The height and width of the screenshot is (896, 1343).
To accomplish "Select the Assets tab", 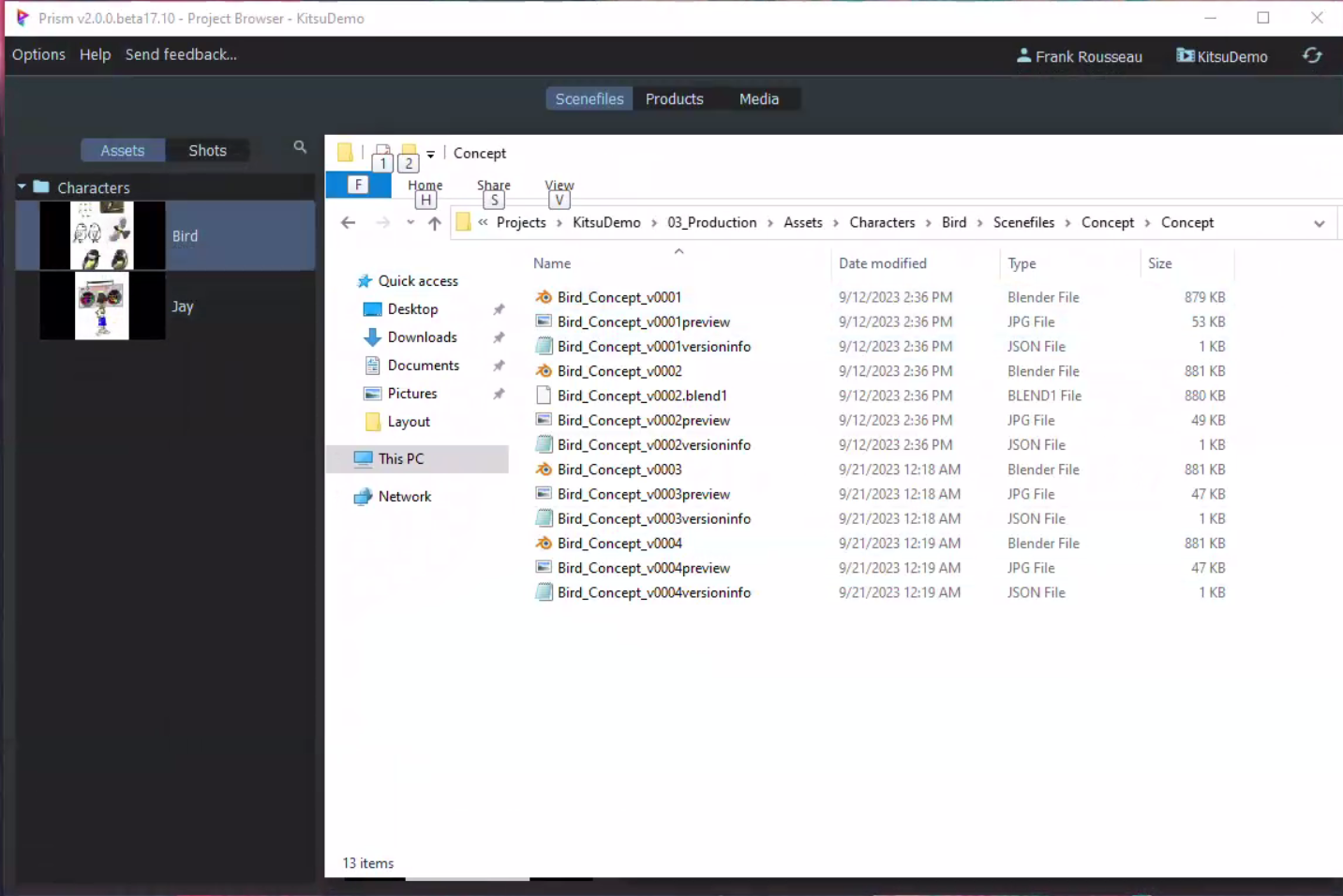I will (x=123, y=150).
